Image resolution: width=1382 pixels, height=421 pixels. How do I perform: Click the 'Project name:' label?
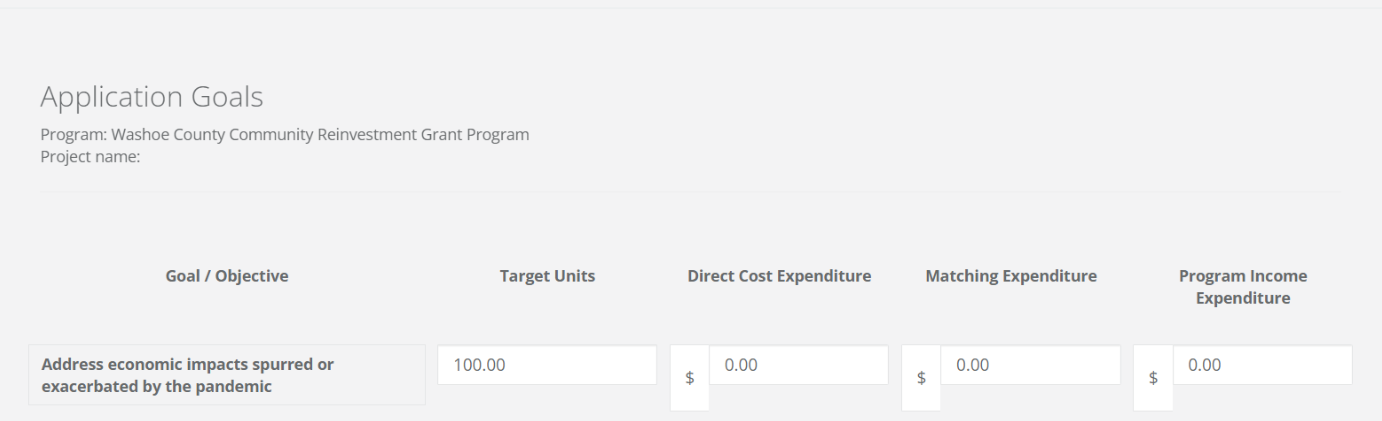(x=89, y=155)
